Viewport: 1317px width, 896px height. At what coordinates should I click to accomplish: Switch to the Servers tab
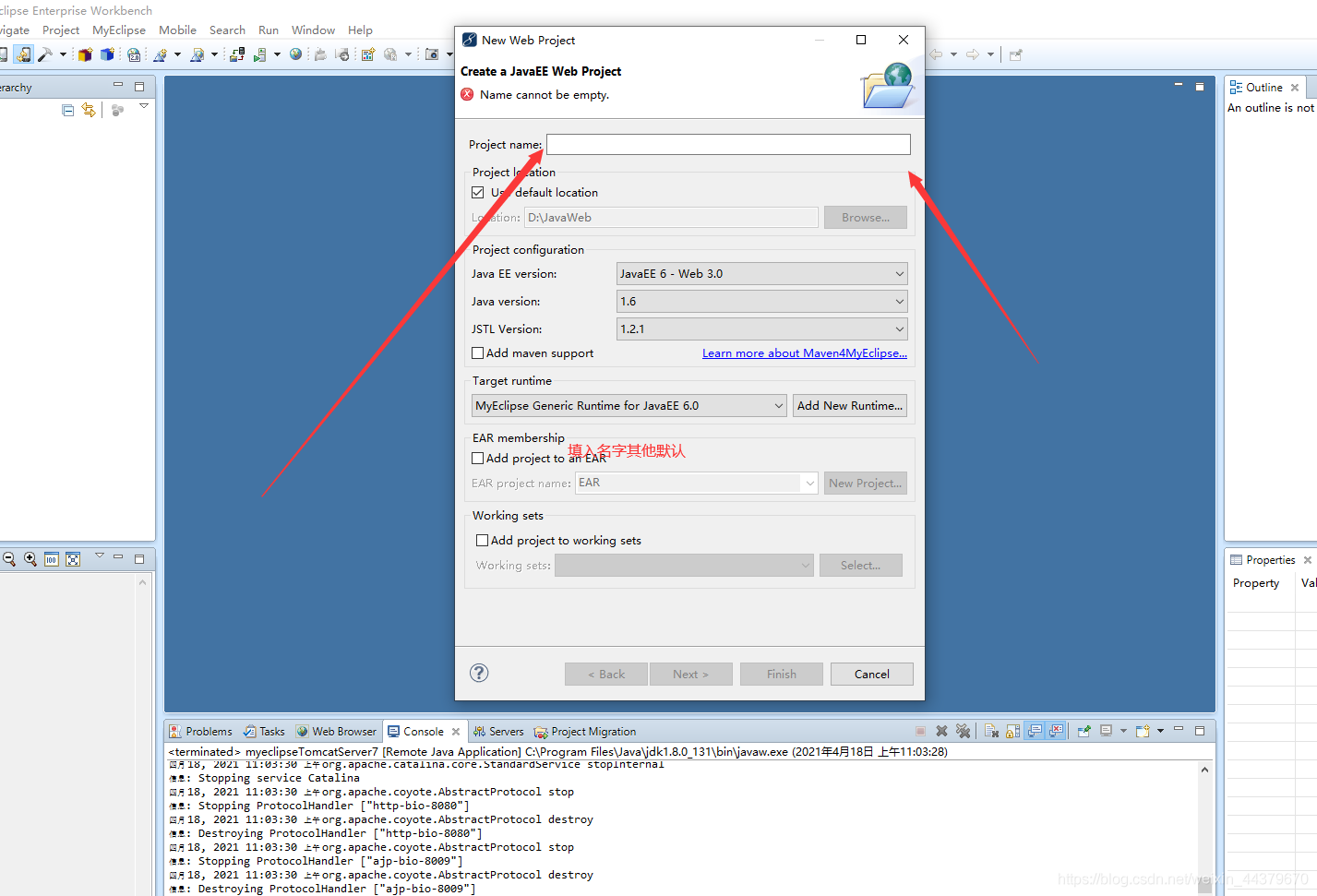click(x=498, y=732)
